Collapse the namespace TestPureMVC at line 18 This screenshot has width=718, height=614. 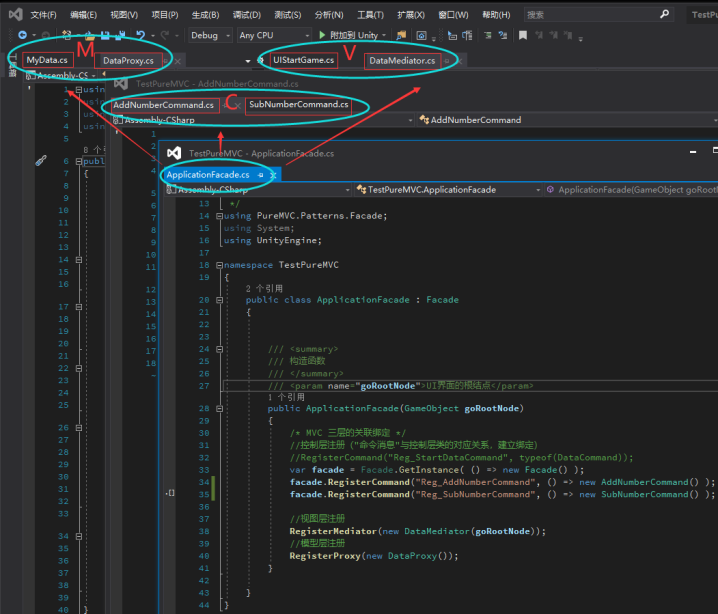tap(219, 265)
